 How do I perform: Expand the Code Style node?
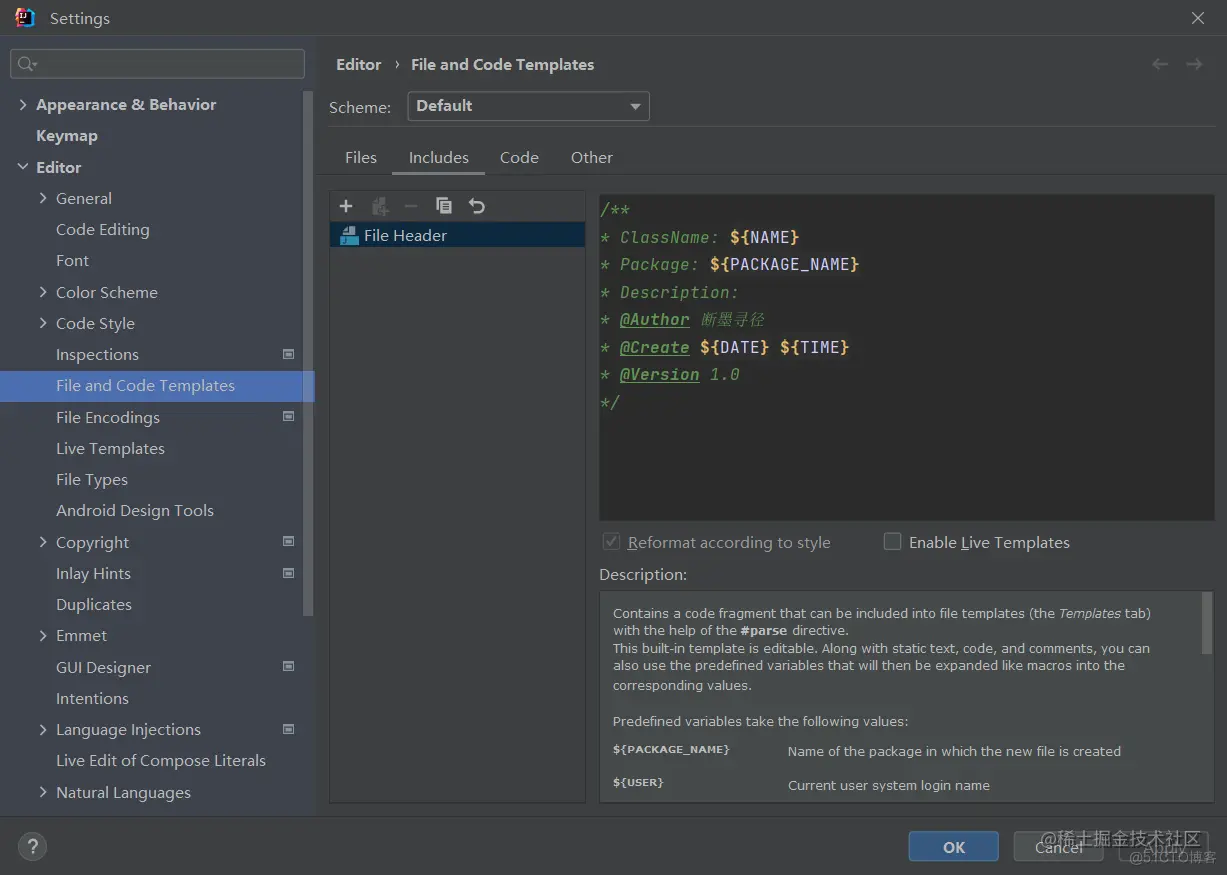(x=43, y=323)
